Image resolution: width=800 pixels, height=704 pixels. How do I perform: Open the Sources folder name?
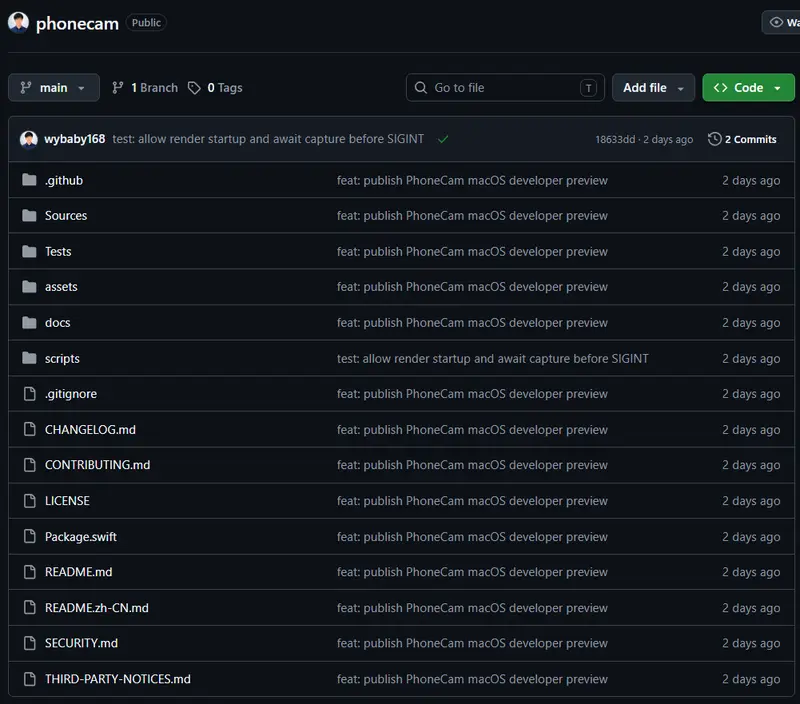tap(66, 216)
